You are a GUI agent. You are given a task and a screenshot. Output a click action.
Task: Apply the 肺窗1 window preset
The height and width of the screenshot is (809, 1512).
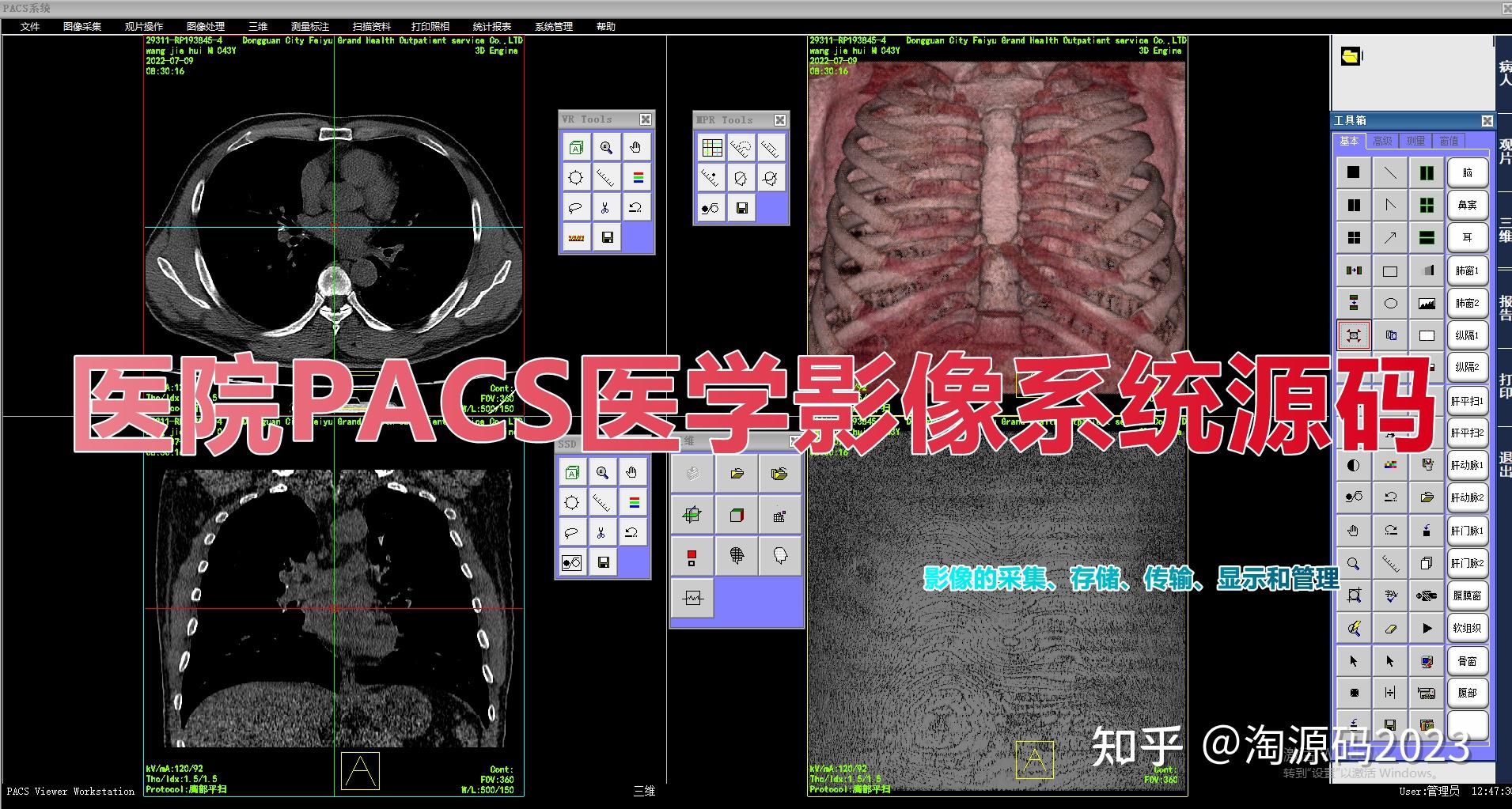[x=1468, y=270]
